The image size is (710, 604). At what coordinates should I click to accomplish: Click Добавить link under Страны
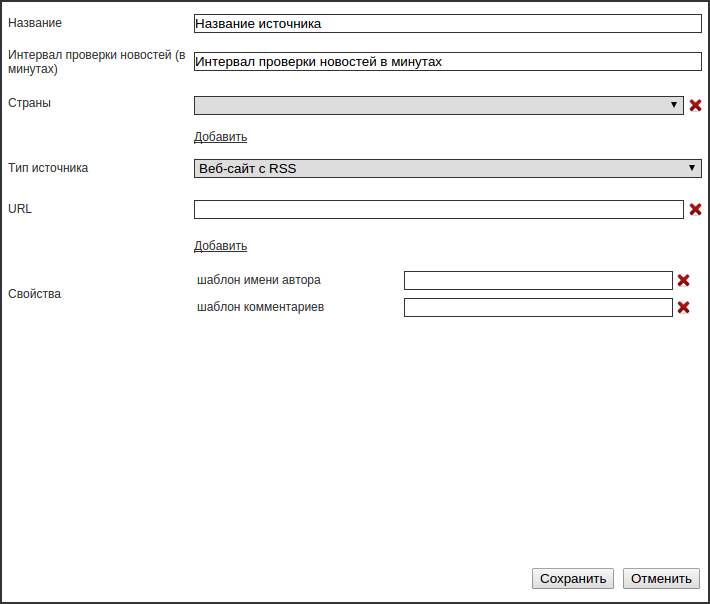[220, 137]
